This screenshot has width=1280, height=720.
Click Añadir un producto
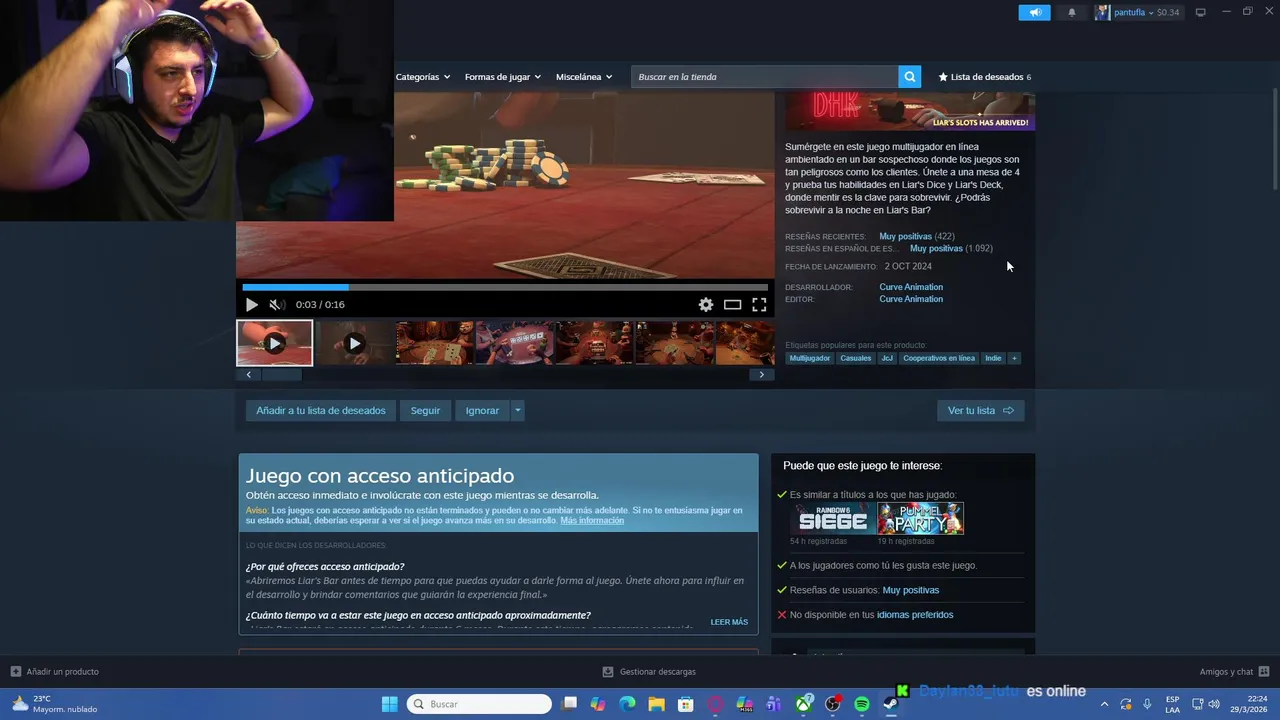(x=54, y=672)
